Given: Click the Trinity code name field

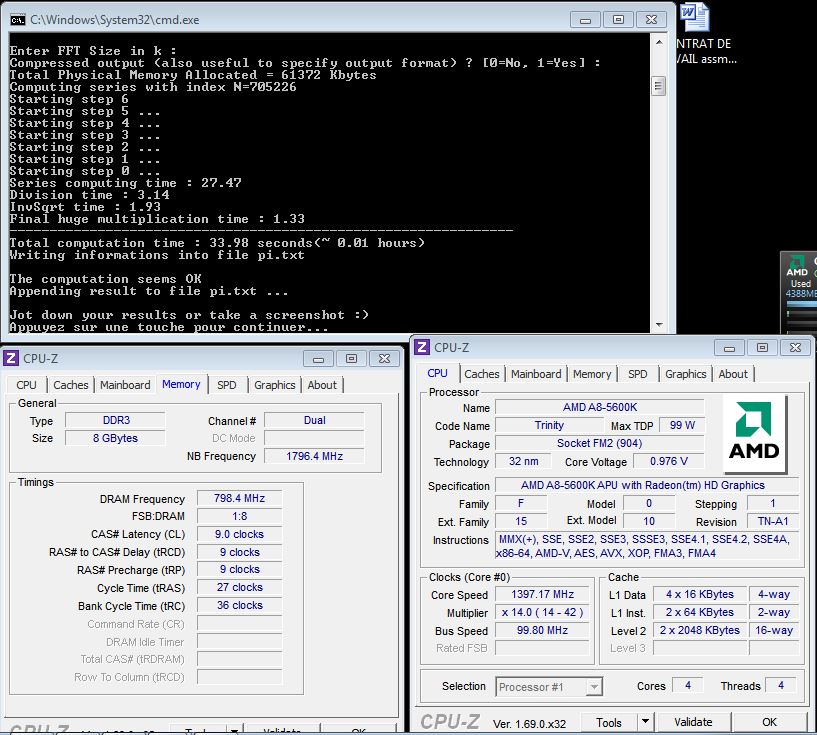Looking at the screenshot, I should point(549,425).
